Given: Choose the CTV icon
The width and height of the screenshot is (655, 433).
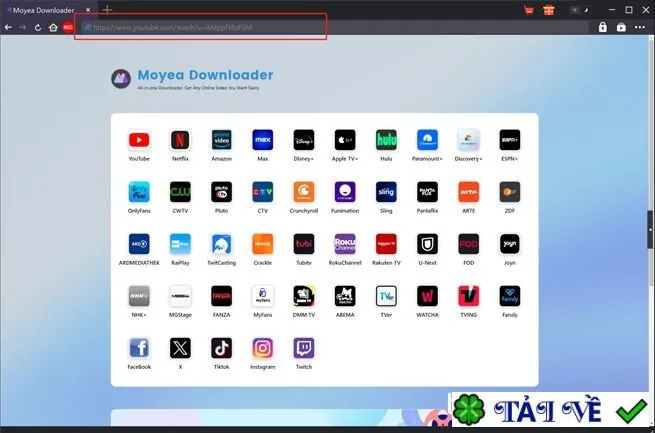Looking at the screenshot, I should (263, 192).
